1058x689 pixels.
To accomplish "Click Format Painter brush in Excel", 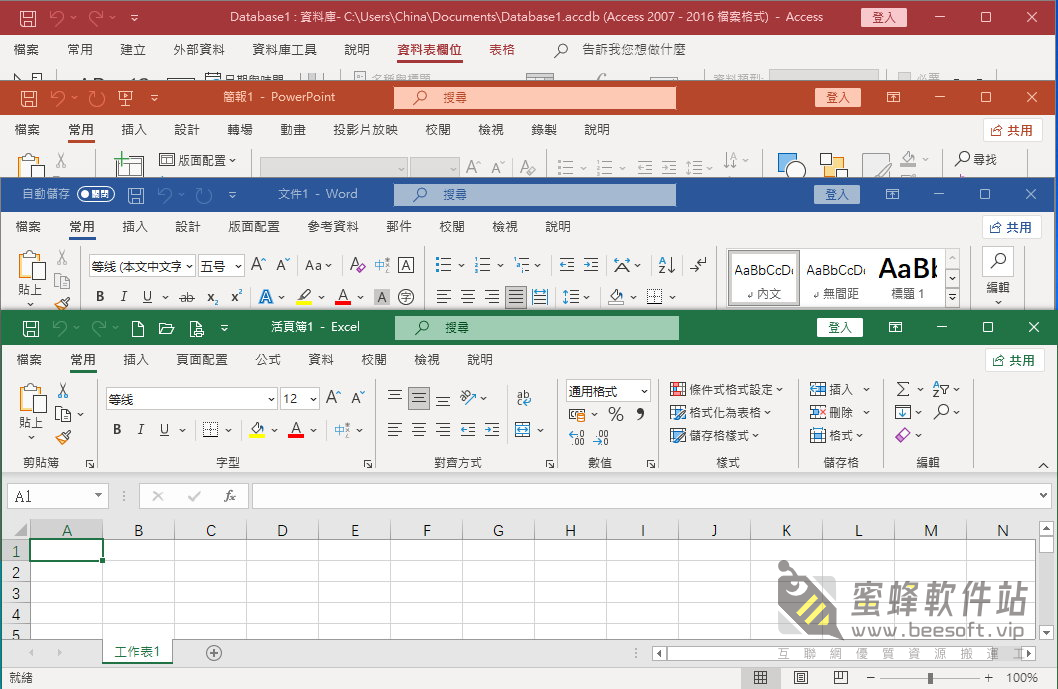I will pyautogui.click(x=63, y=437).
